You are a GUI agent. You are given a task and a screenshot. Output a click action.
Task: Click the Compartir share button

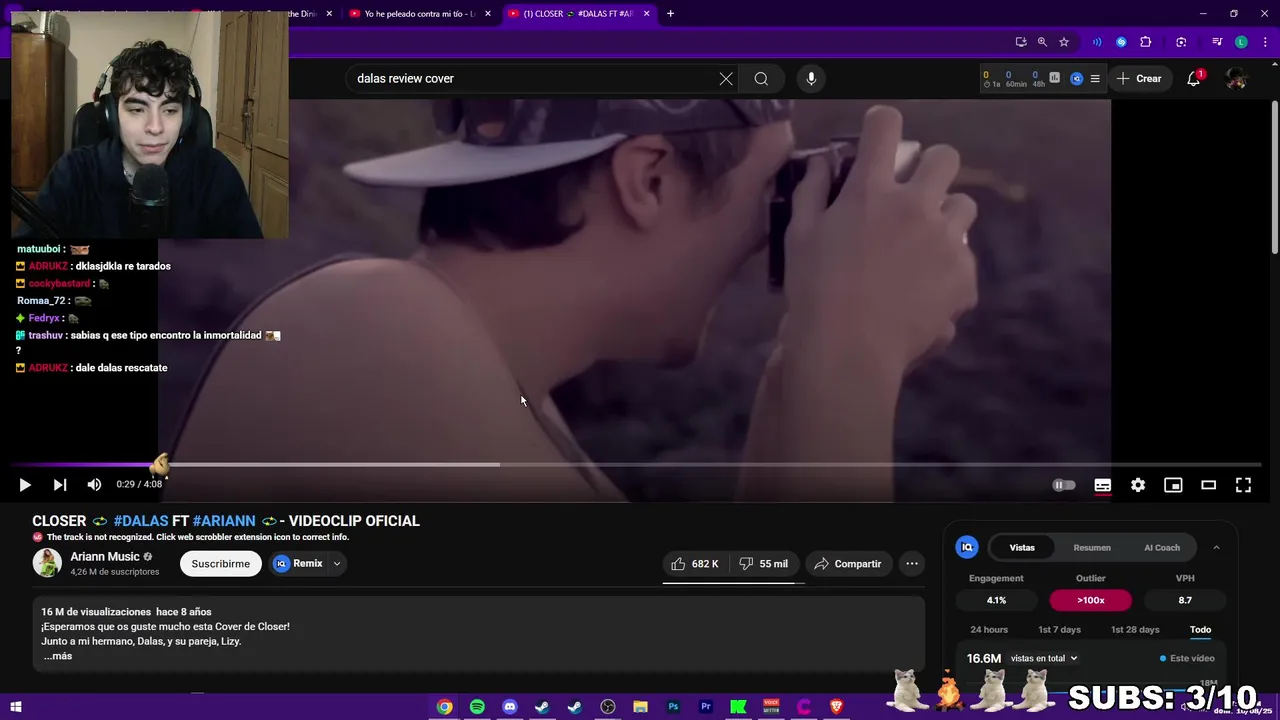click(x=848, y=564)
